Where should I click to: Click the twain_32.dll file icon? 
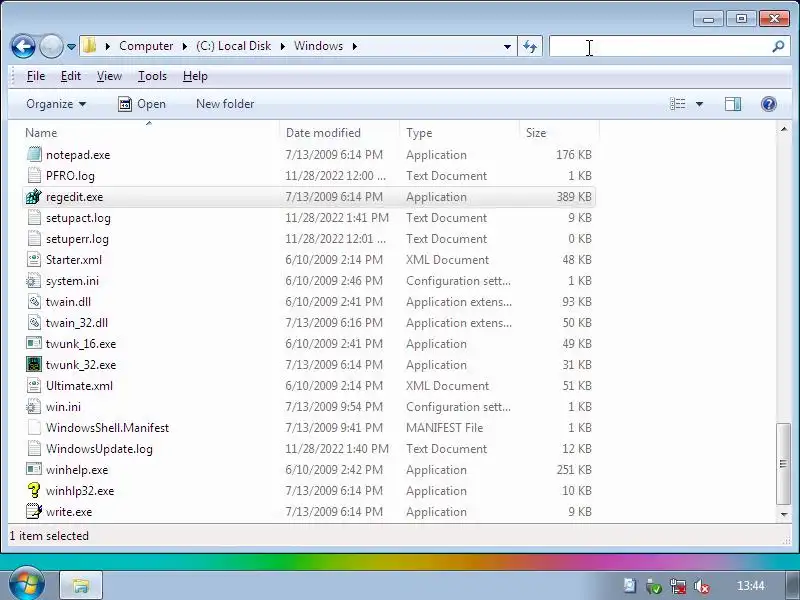pos(34,322)
